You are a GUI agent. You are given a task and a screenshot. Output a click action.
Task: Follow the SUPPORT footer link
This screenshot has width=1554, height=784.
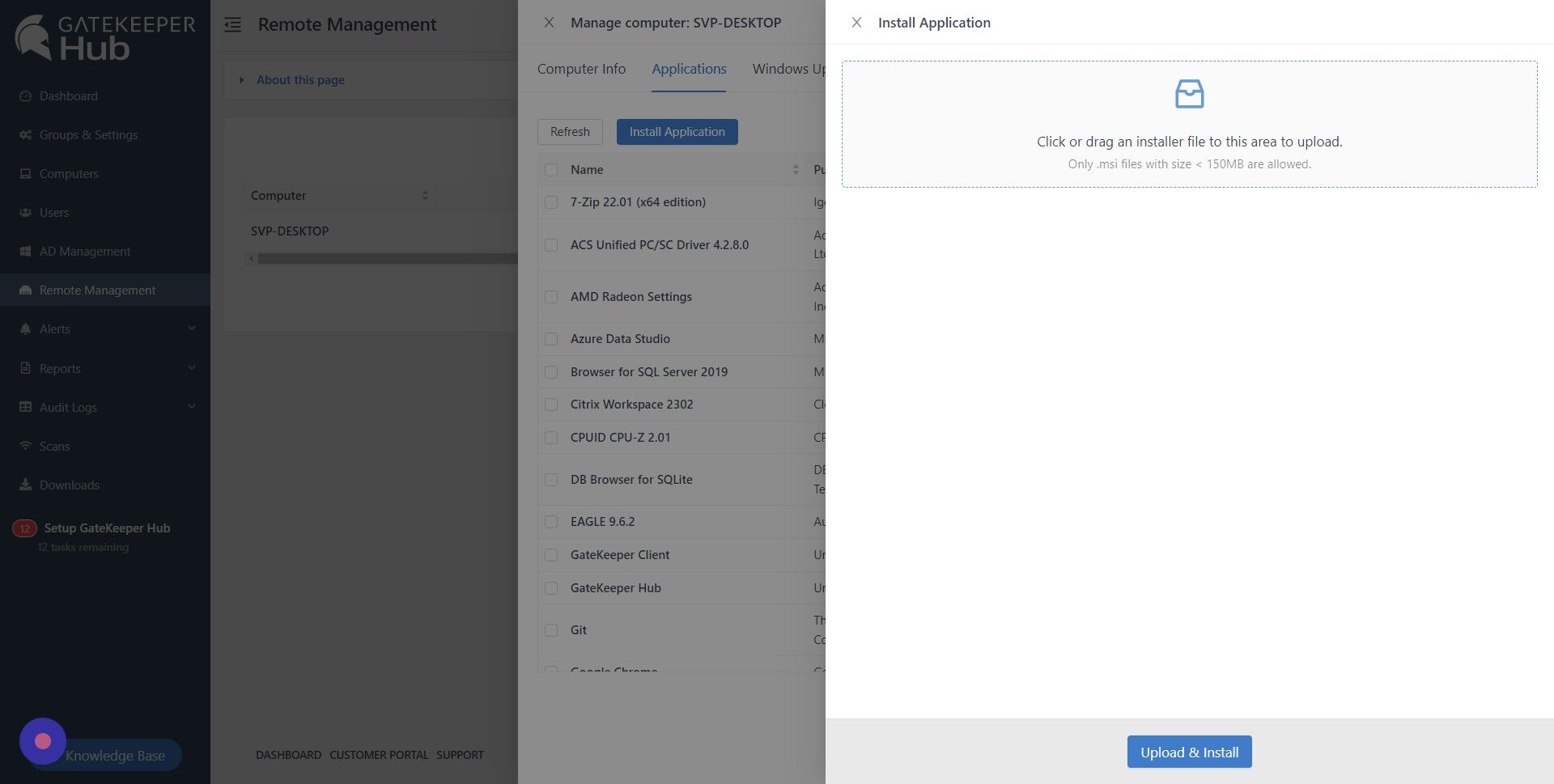[460, 755]
